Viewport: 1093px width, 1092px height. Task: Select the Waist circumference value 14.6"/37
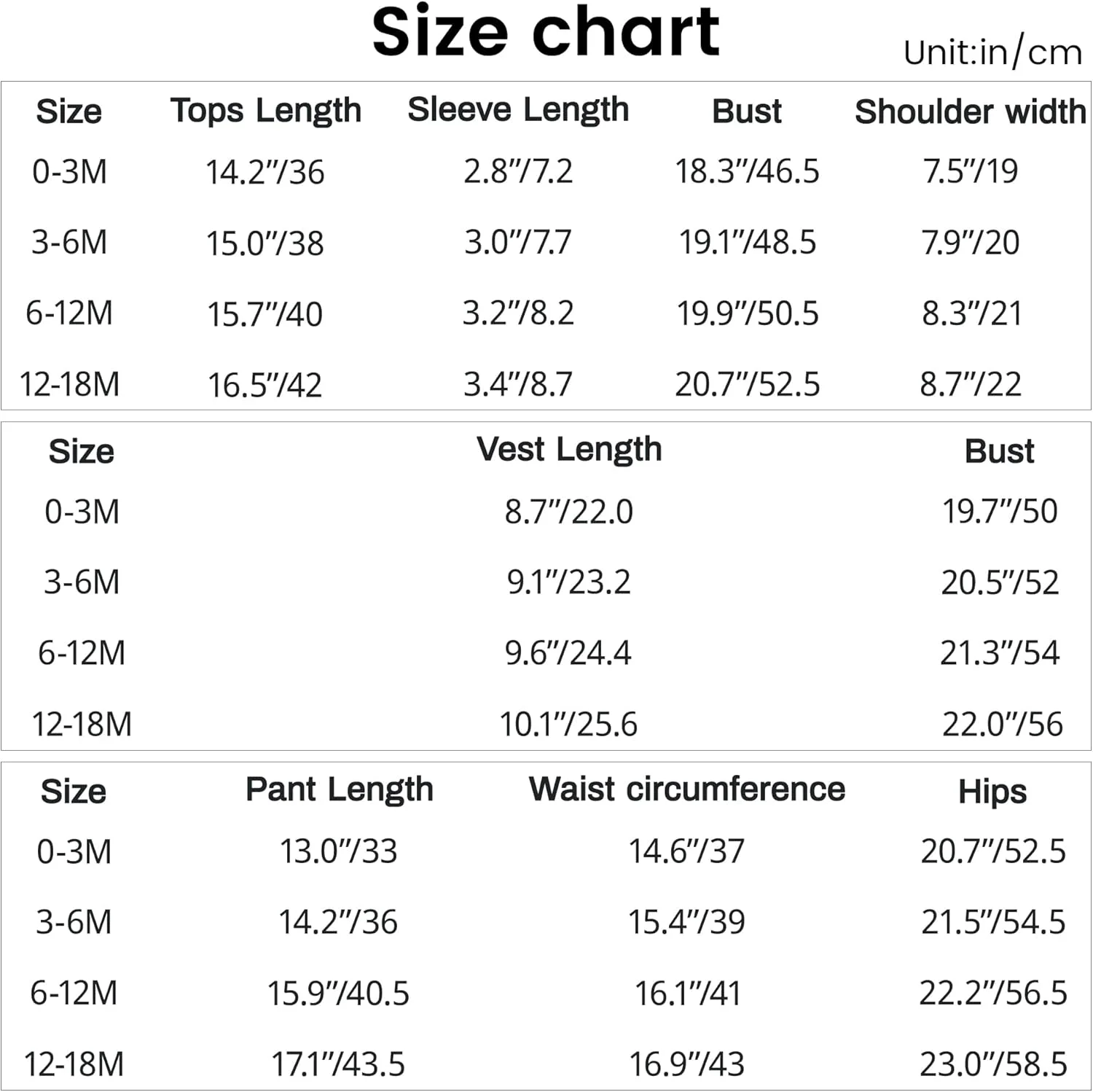point(686,851)
